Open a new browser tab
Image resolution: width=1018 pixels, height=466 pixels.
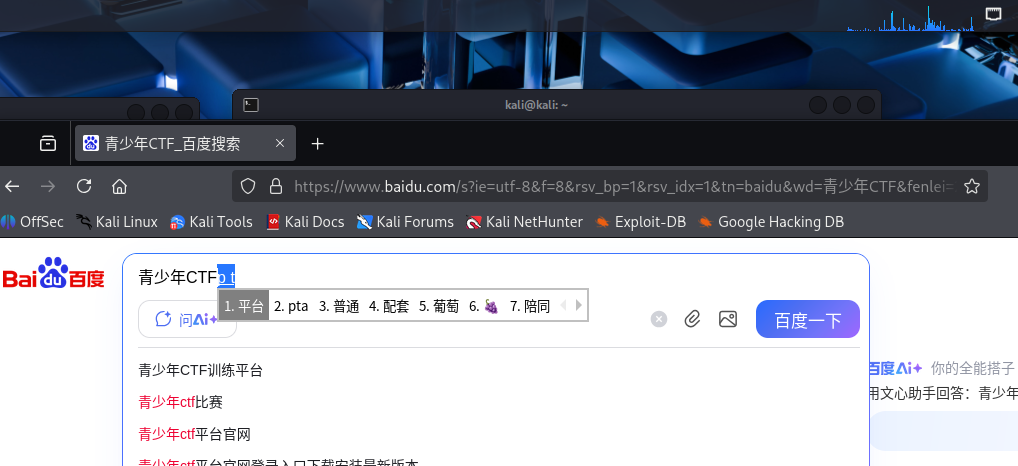pyautogui.click(x=318, y=144)
